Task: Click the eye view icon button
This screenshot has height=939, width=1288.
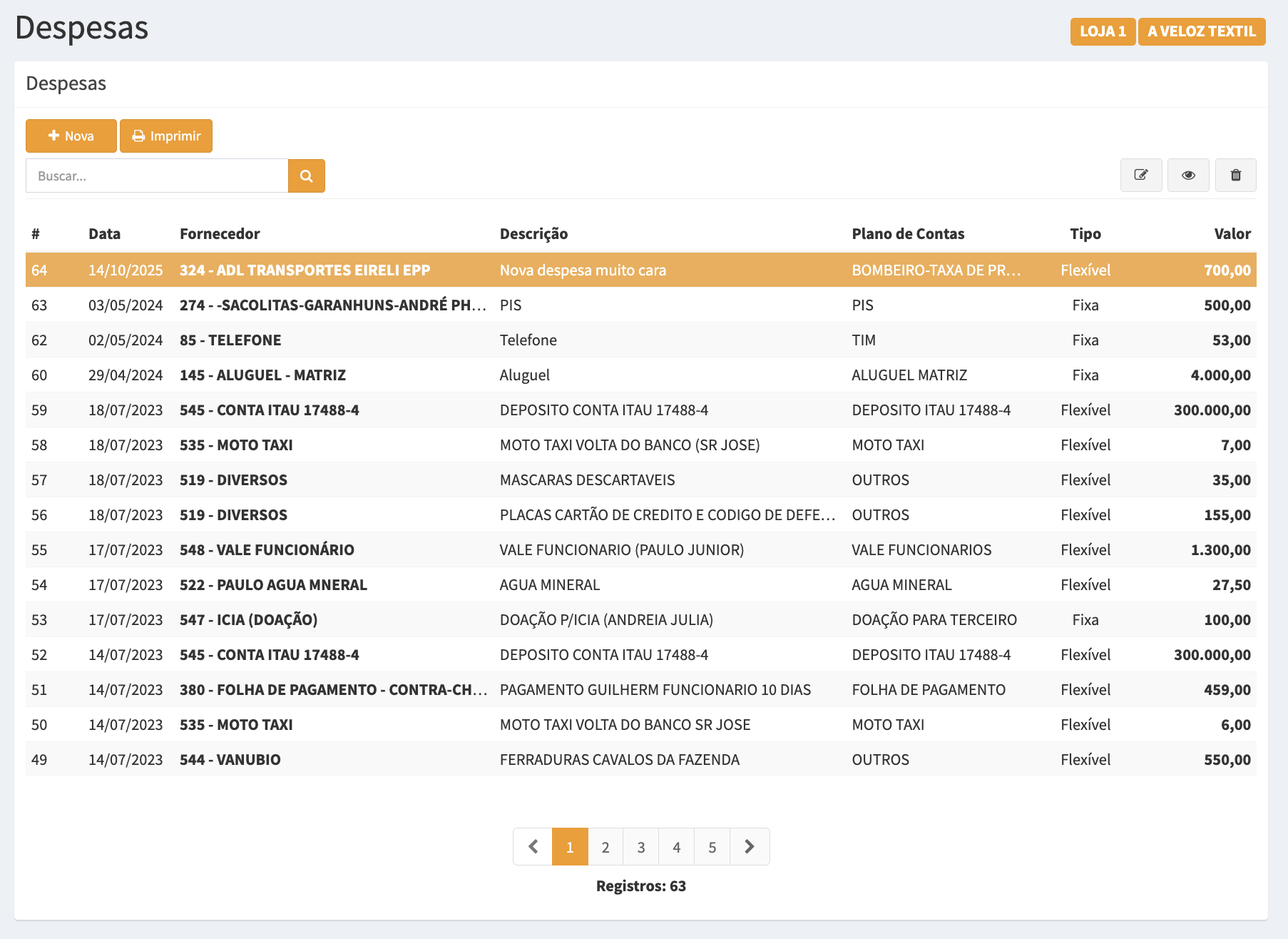Action: click(1188, 176)
